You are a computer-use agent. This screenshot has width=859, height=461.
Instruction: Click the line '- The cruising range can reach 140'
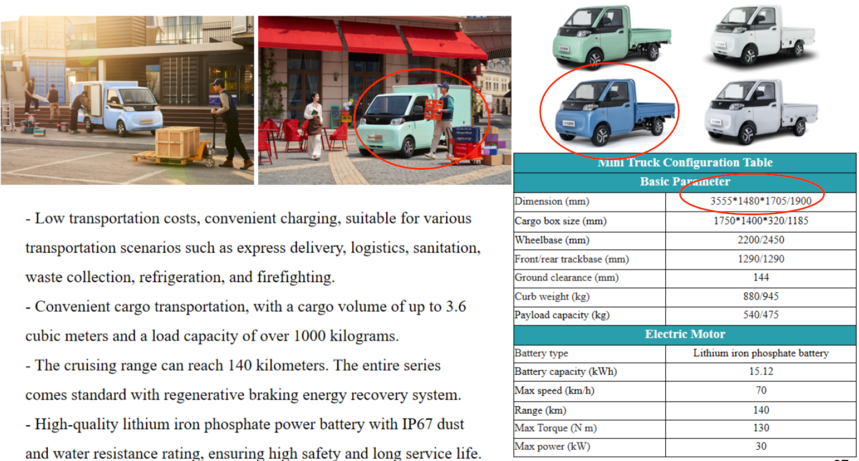click(x=233, y=366)
